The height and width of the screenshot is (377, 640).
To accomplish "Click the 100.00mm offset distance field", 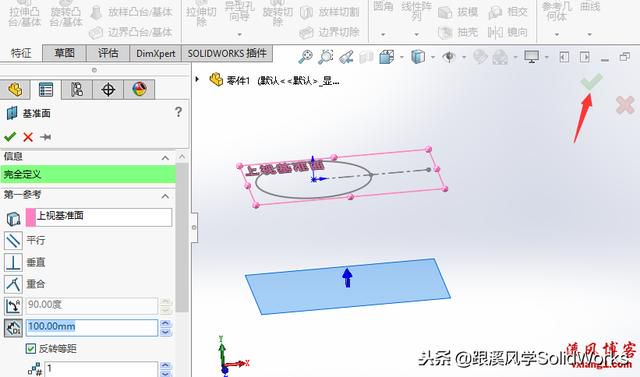I will pos(92,327).
